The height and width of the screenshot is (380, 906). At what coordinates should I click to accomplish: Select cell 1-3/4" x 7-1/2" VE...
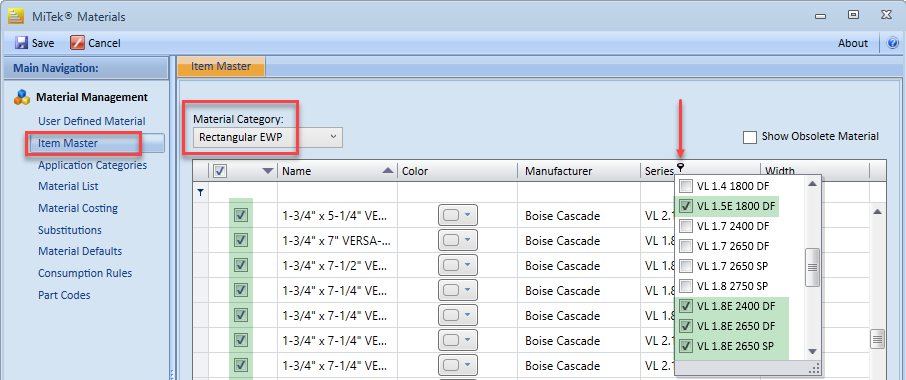pos(336,266)
